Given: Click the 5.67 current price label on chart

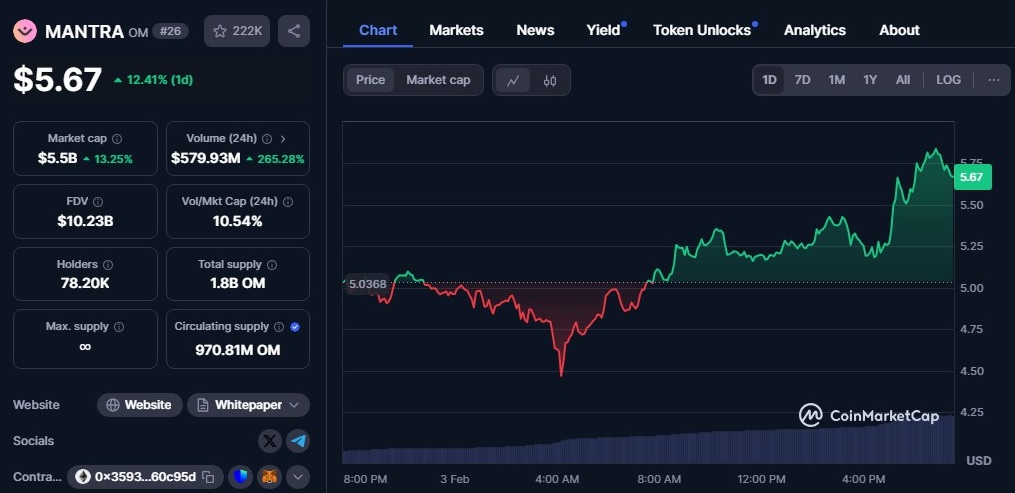Looking at the screenshot, I should click(x=972, y=177).
